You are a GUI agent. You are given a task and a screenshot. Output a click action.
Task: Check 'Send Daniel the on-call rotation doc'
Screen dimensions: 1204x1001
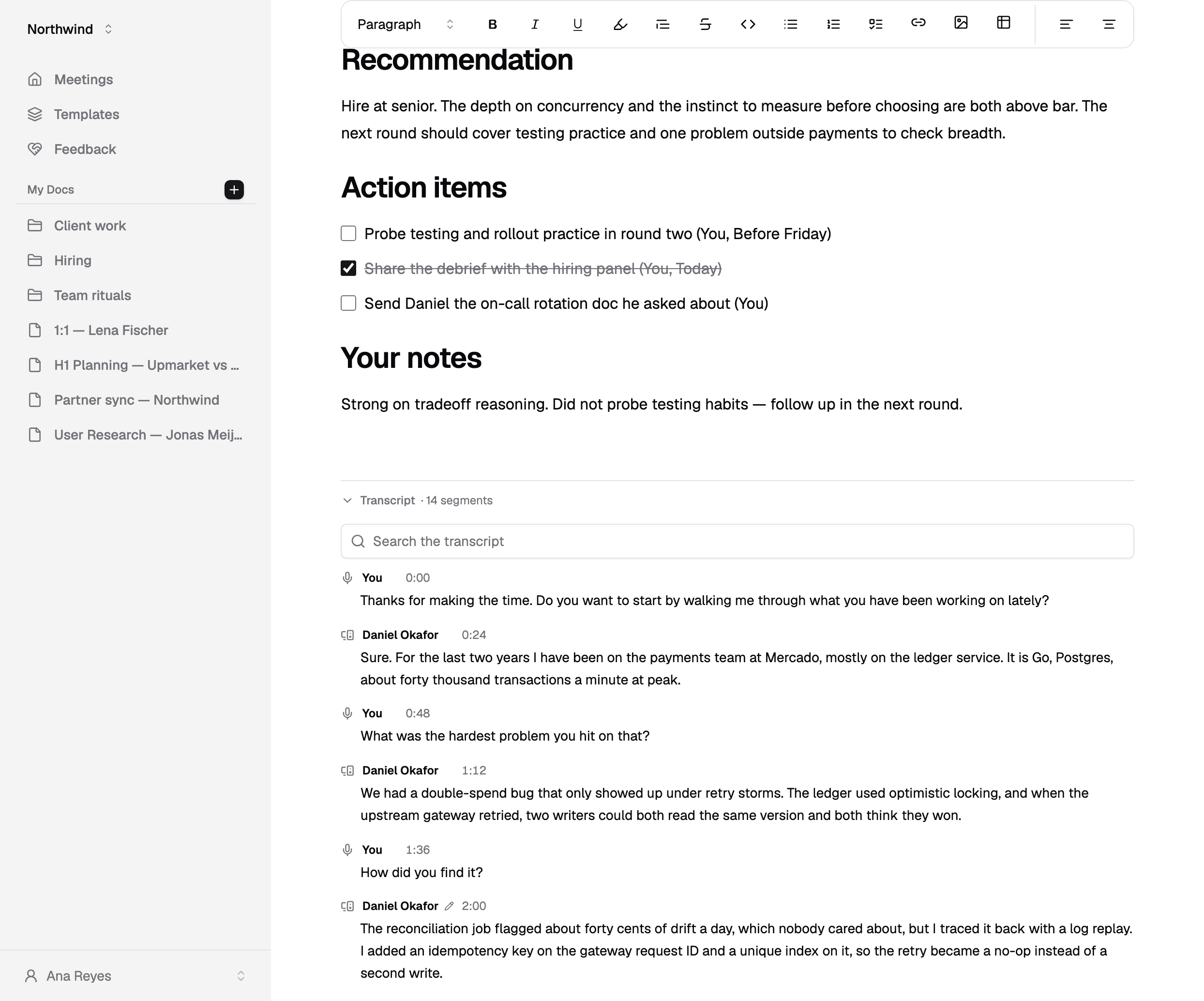click(348, 303)
